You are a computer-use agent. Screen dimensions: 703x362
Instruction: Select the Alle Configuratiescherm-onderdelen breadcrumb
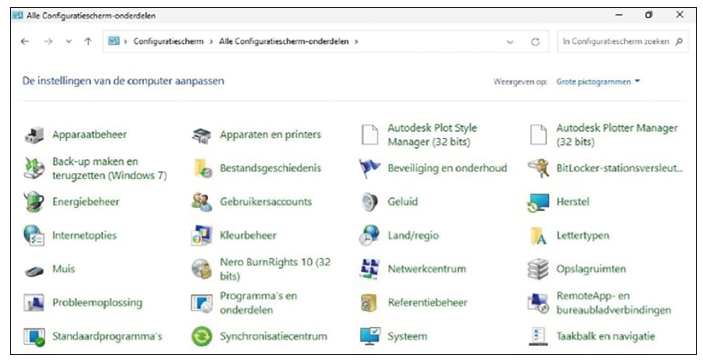(284, 41)
